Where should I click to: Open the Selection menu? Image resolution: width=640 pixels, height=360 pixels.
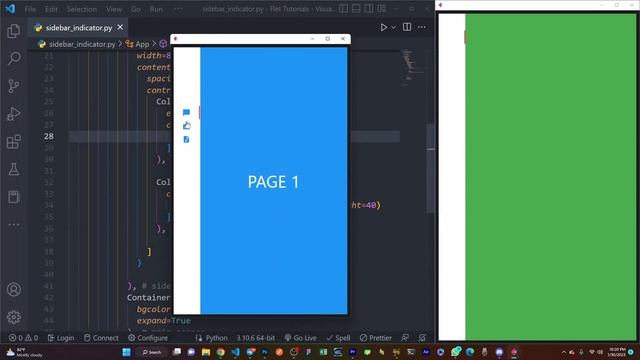[x=82, y=9]
